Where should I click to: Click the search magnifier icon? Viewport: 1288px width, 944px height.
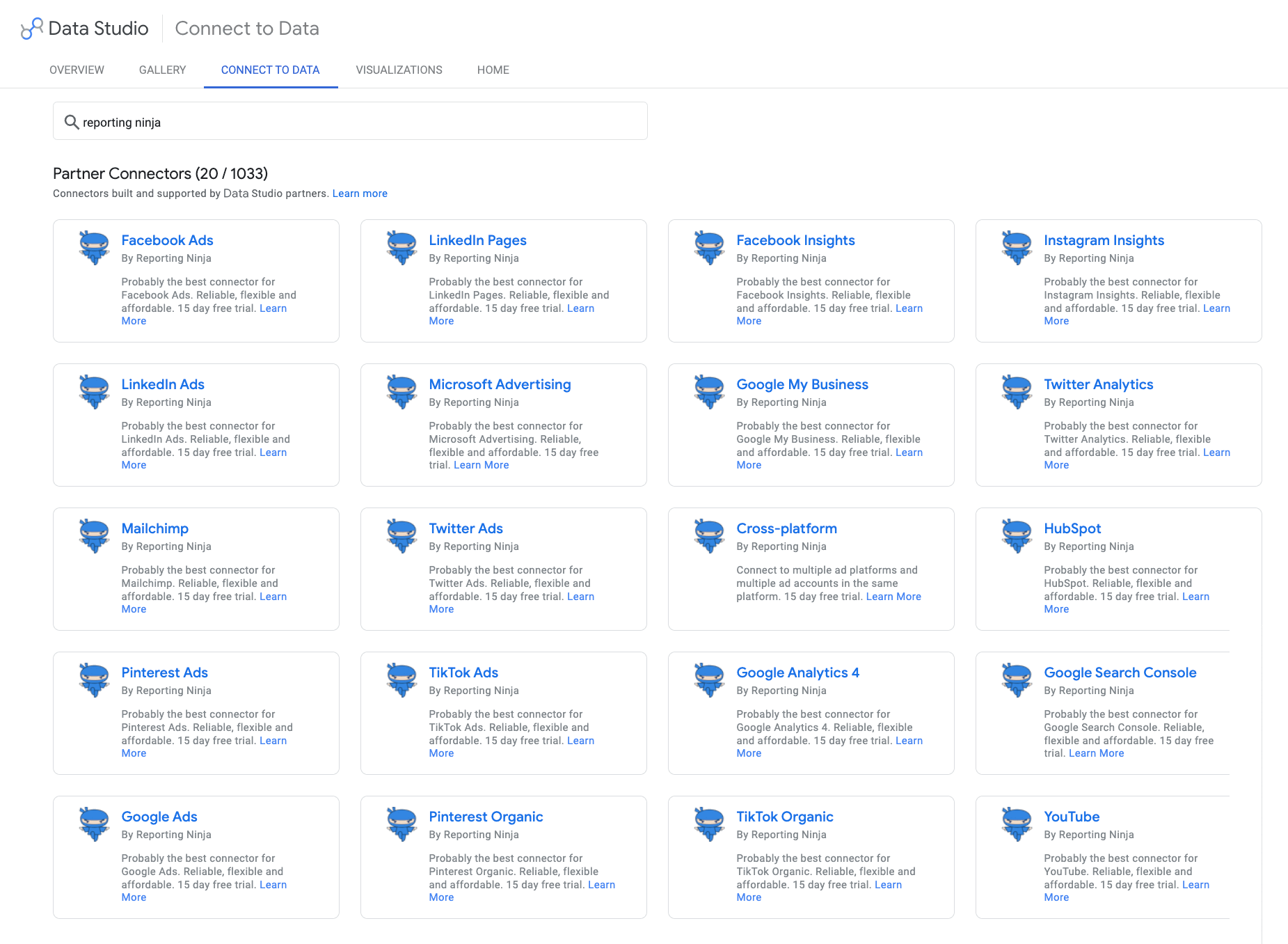pos(71,122)
